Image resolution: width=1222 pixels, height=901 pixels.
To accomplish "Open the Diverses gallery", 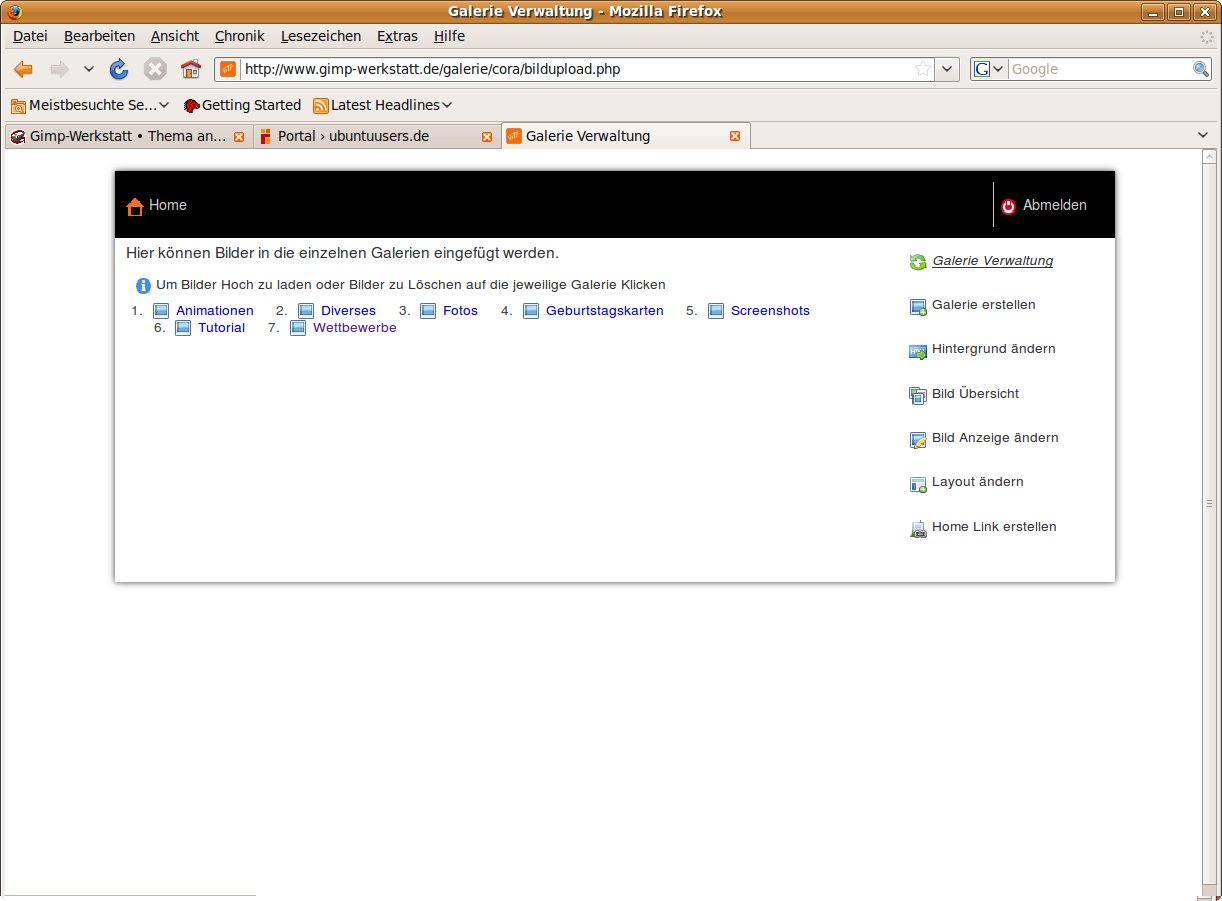I will (348, 311).
